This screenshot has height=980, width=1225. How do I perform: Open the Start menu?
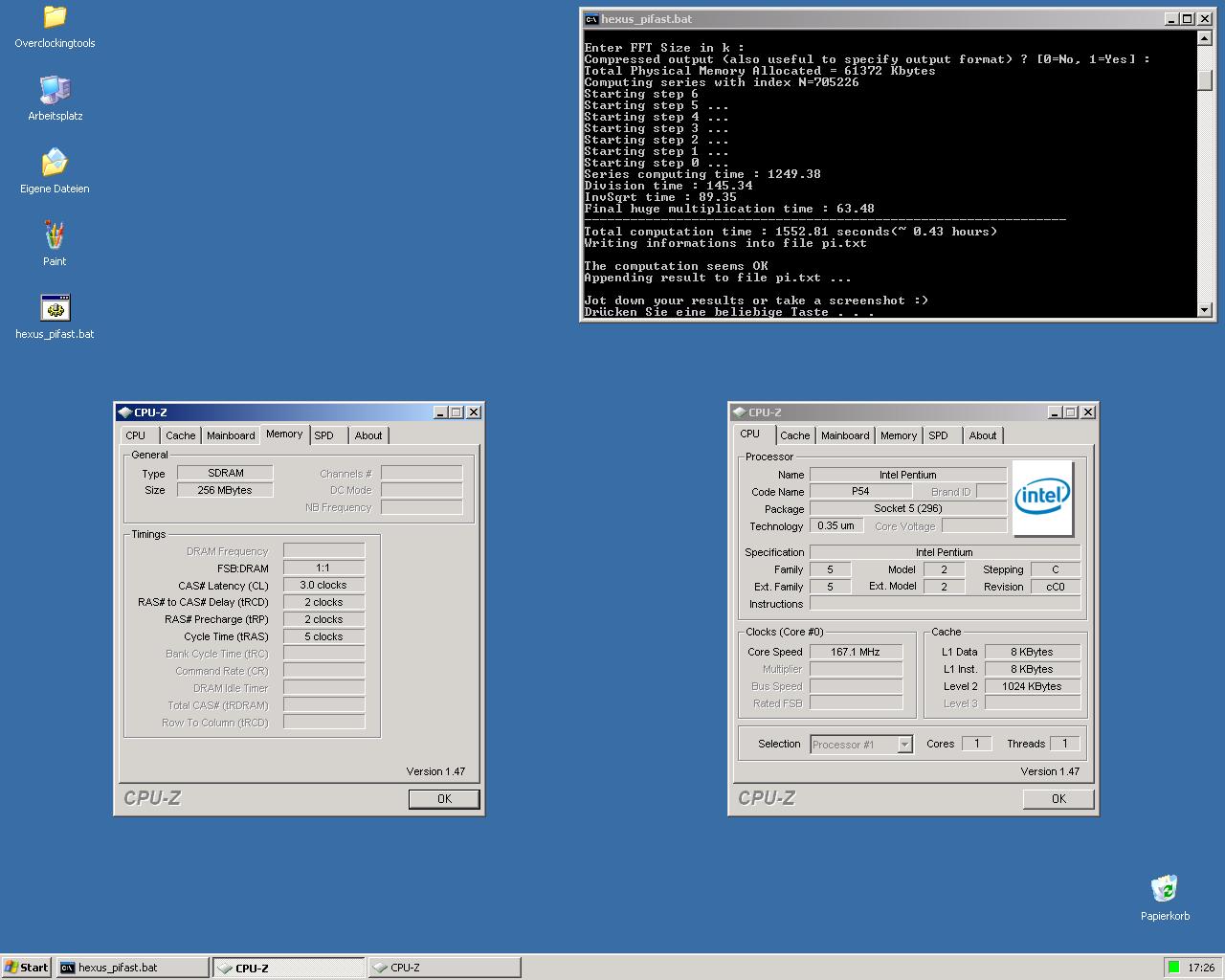(x=26, y=968)
